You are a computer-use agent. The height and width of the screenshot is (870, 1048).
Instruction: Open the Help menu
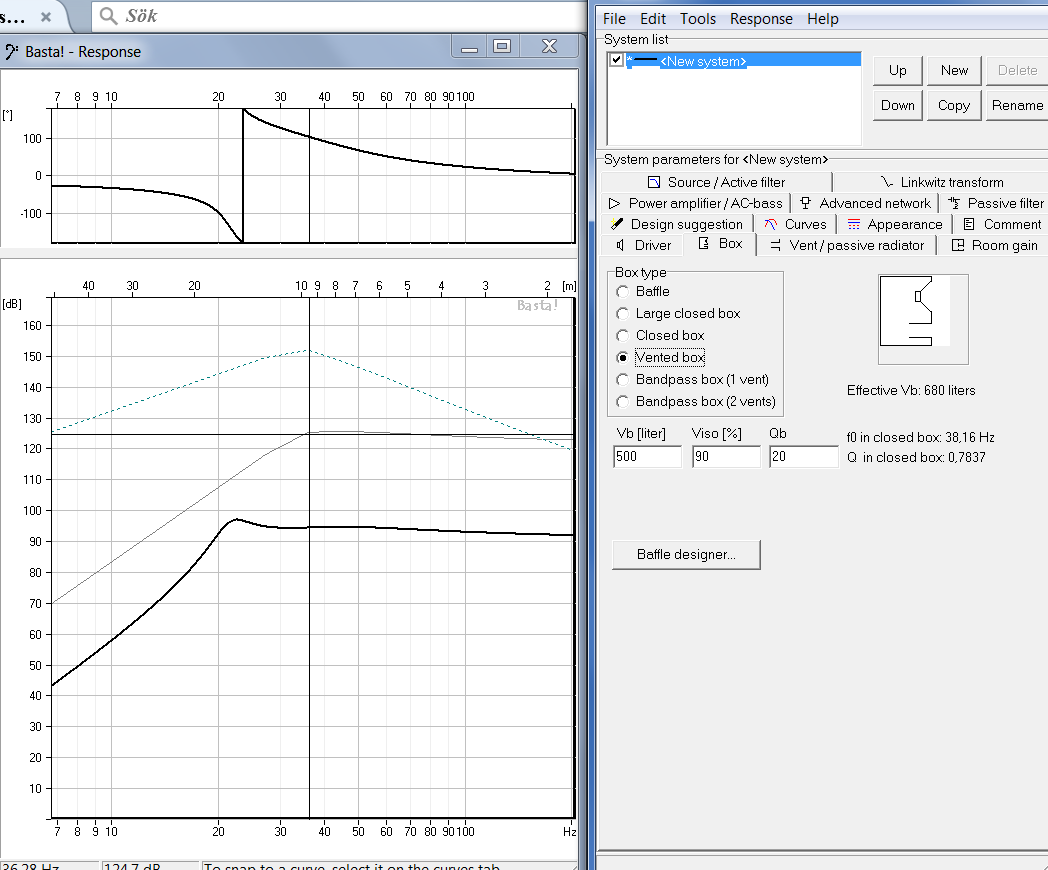(823, 19)
